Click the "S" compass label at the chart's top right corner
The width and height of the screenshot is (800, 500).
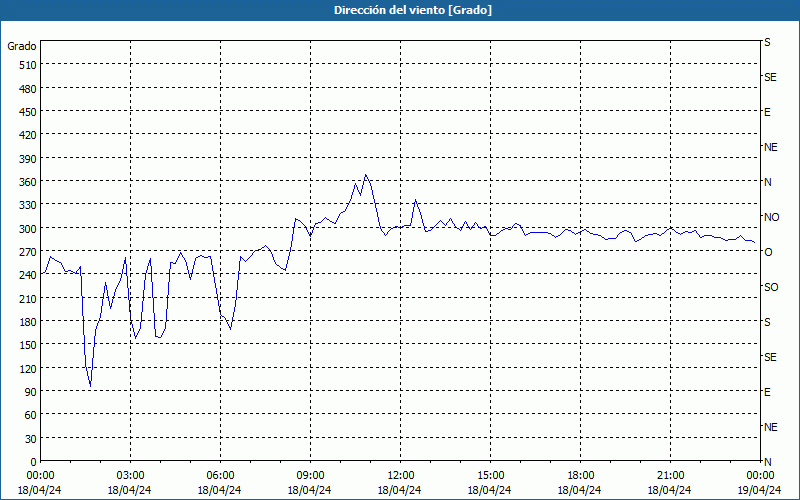pyautogui.click(x=767, y=42)
